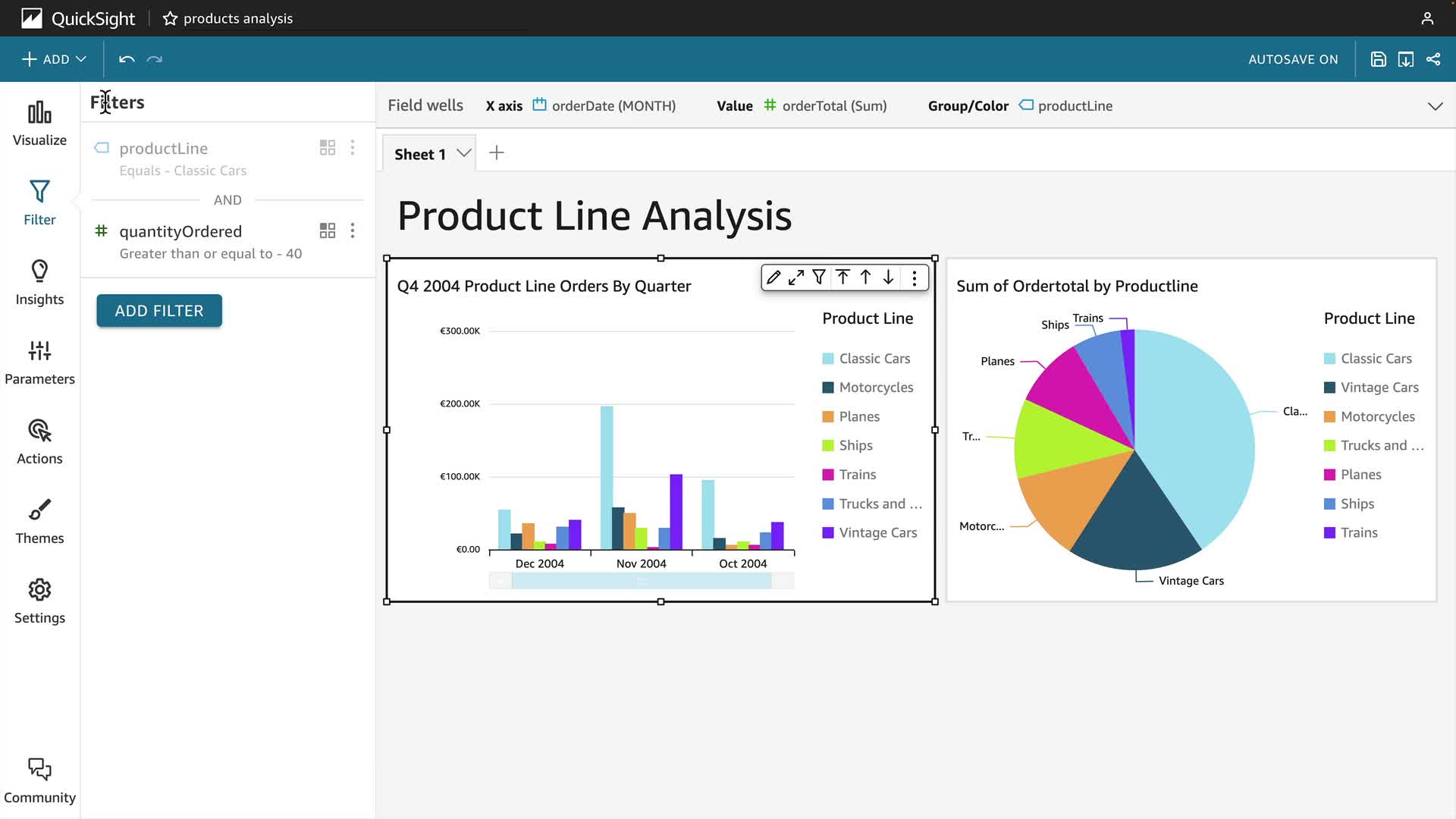Switch to the Visualize panel
Screen dimensions: 1456x819
pyautogui.click(x=39, y=124)
